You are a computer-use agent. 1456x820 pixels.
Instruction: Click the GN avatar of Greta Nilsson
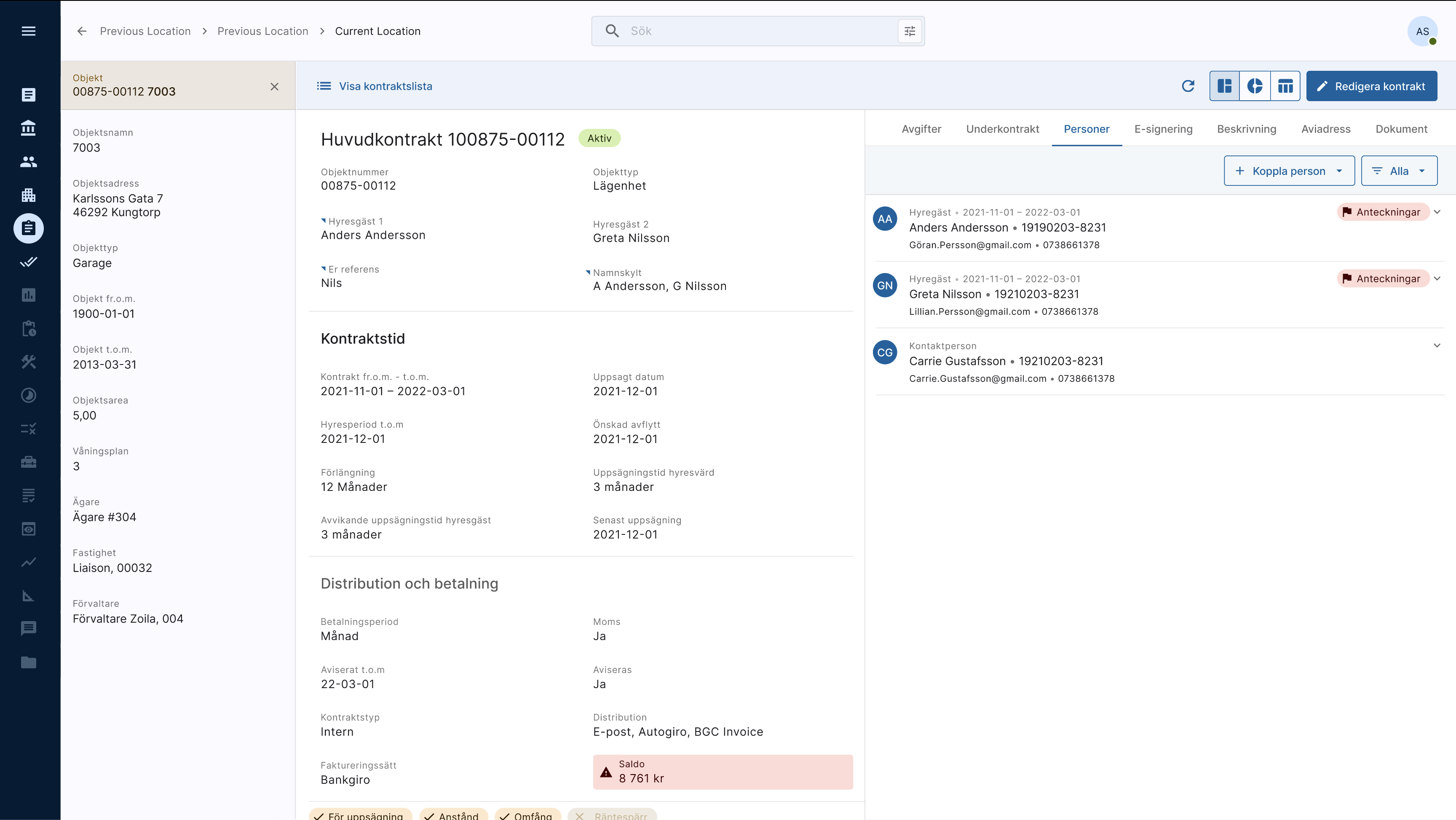click(885, 286)
